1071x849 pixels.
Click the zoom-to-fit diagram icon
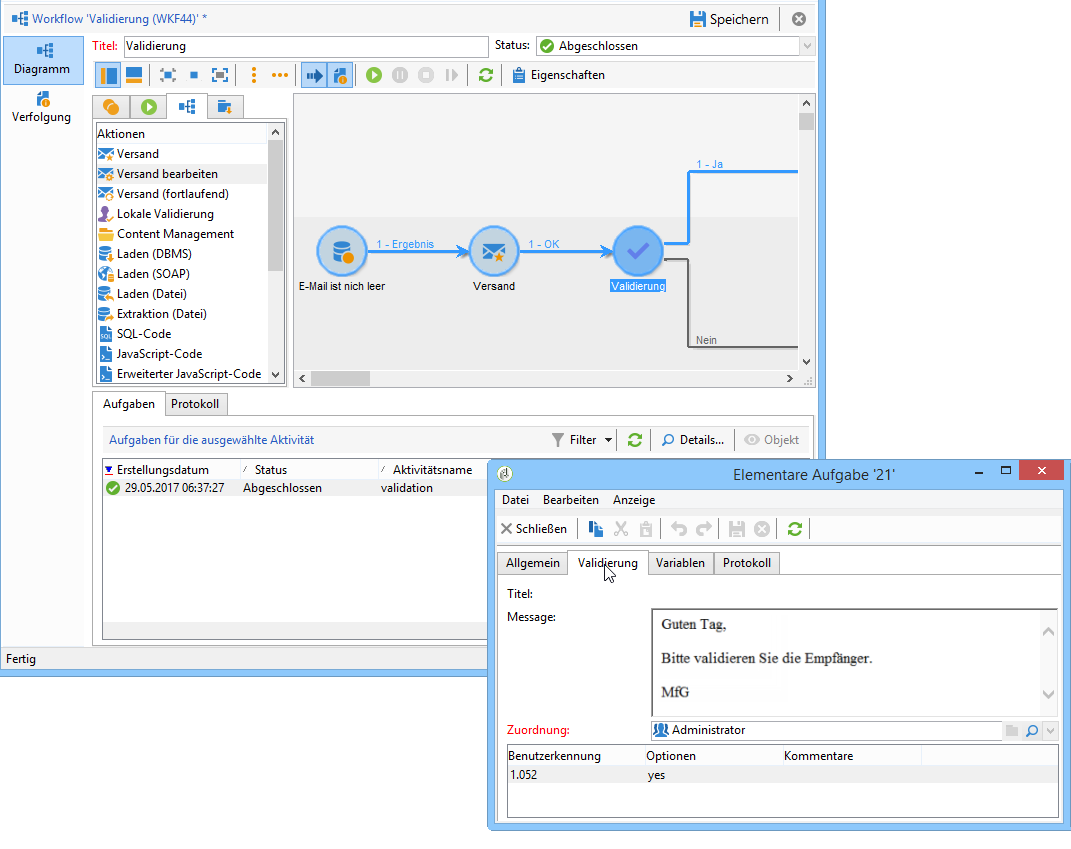168,75
